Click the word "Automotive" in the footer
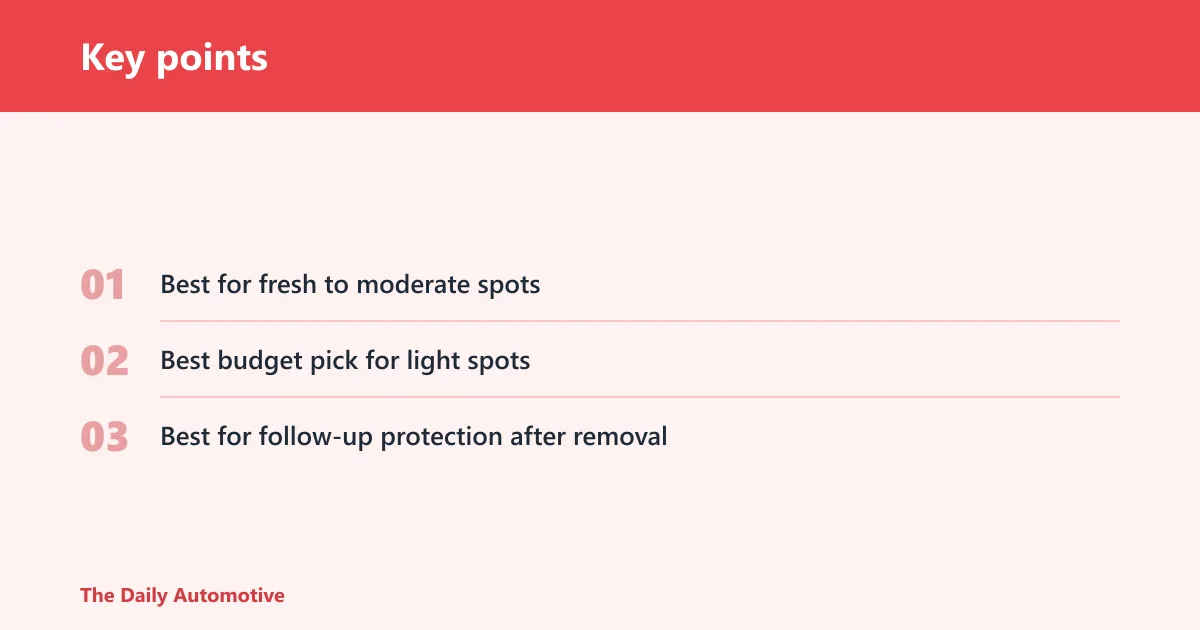Screen dimensions: 1200x630 [x=229, y=596]
